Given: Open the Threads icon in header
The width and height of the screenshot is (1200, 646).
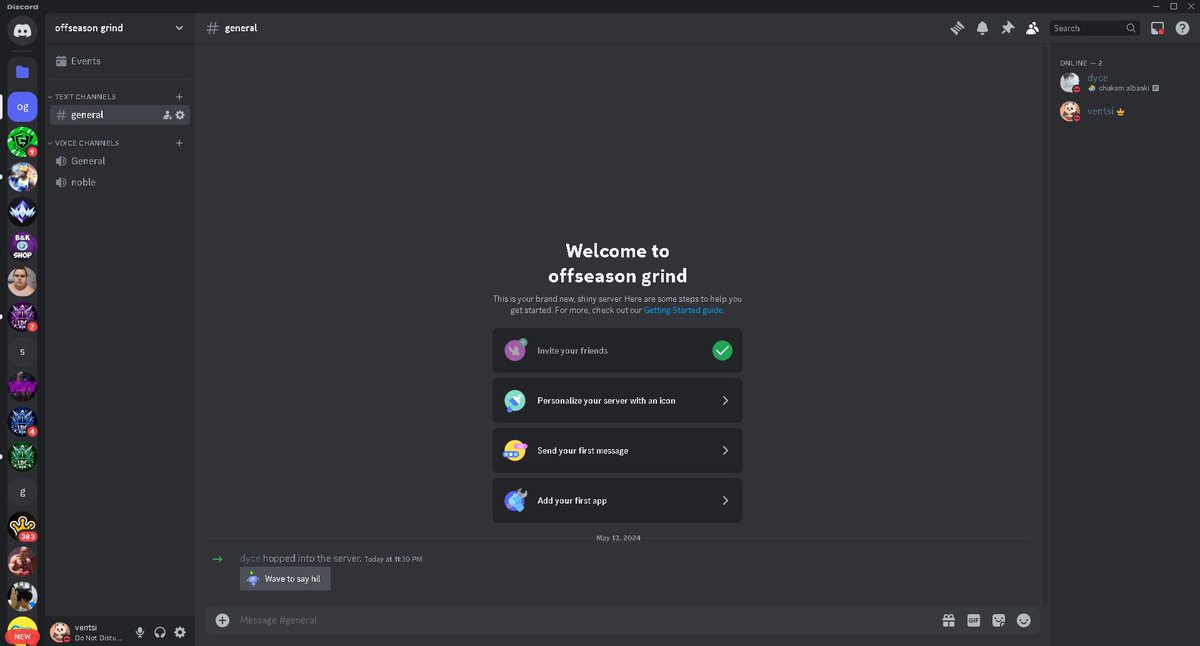Looking at the screenshot, I should pos(957,28).
